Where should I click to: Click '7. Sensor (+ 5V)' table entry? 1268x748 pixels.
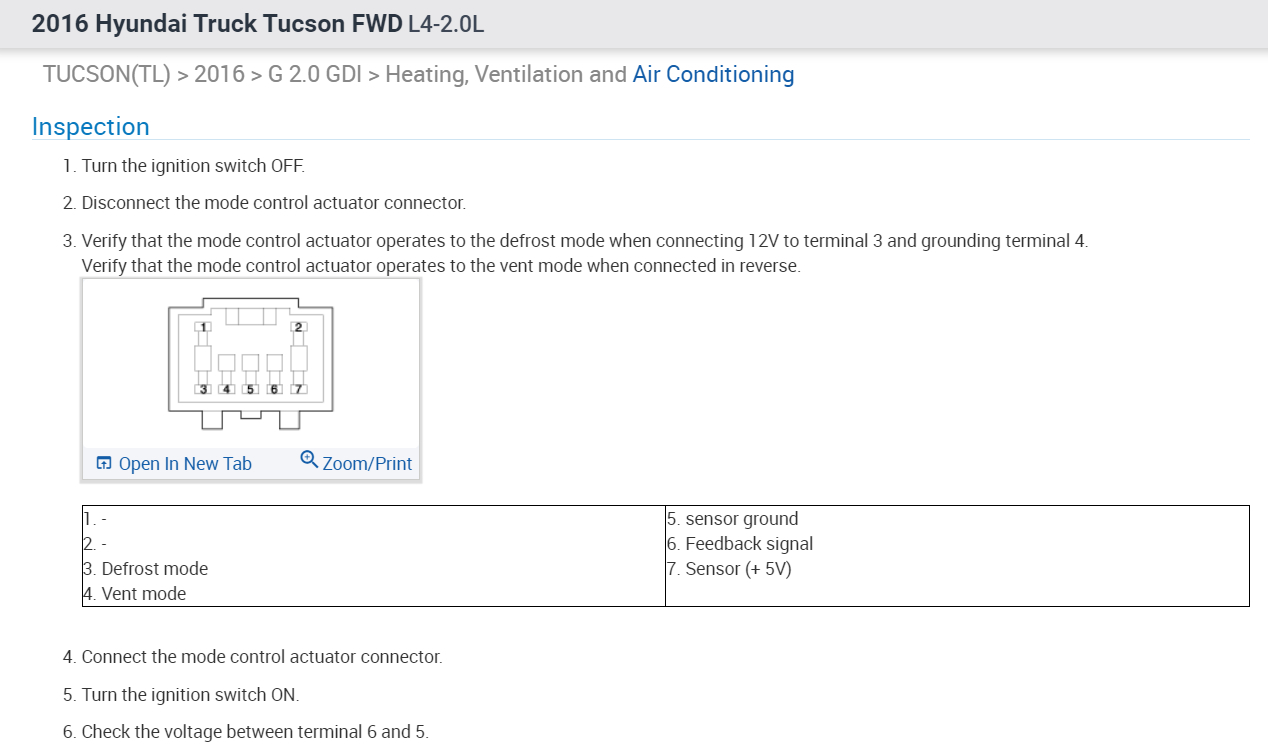point(729,569)
